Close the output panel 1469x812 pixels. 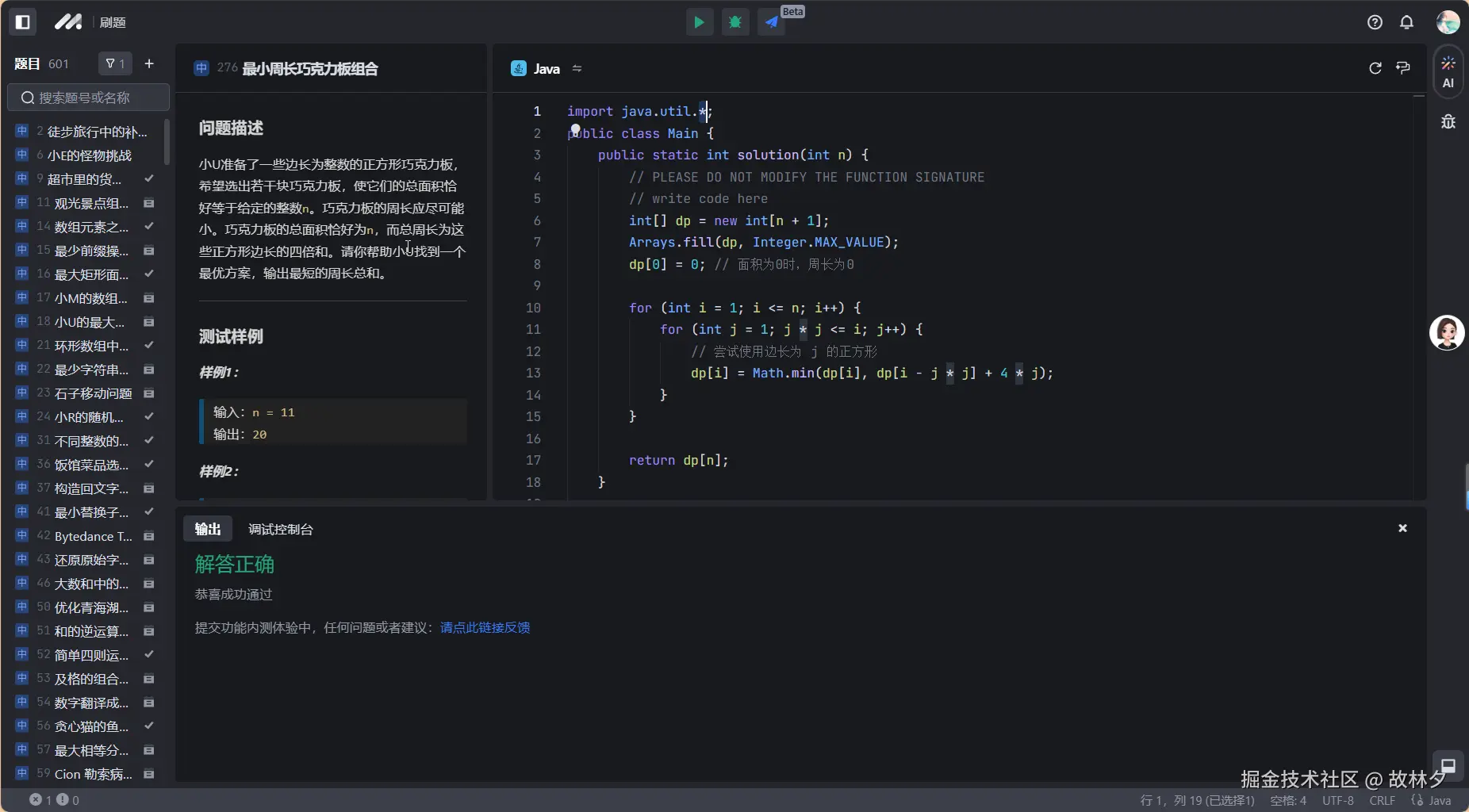(1402, 528)
